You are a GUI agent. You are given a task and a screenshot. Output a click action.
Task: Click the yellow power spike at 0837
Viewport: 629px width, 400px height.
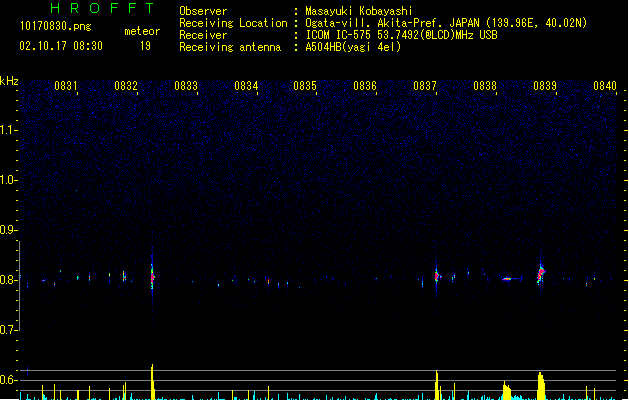(437, 385)
